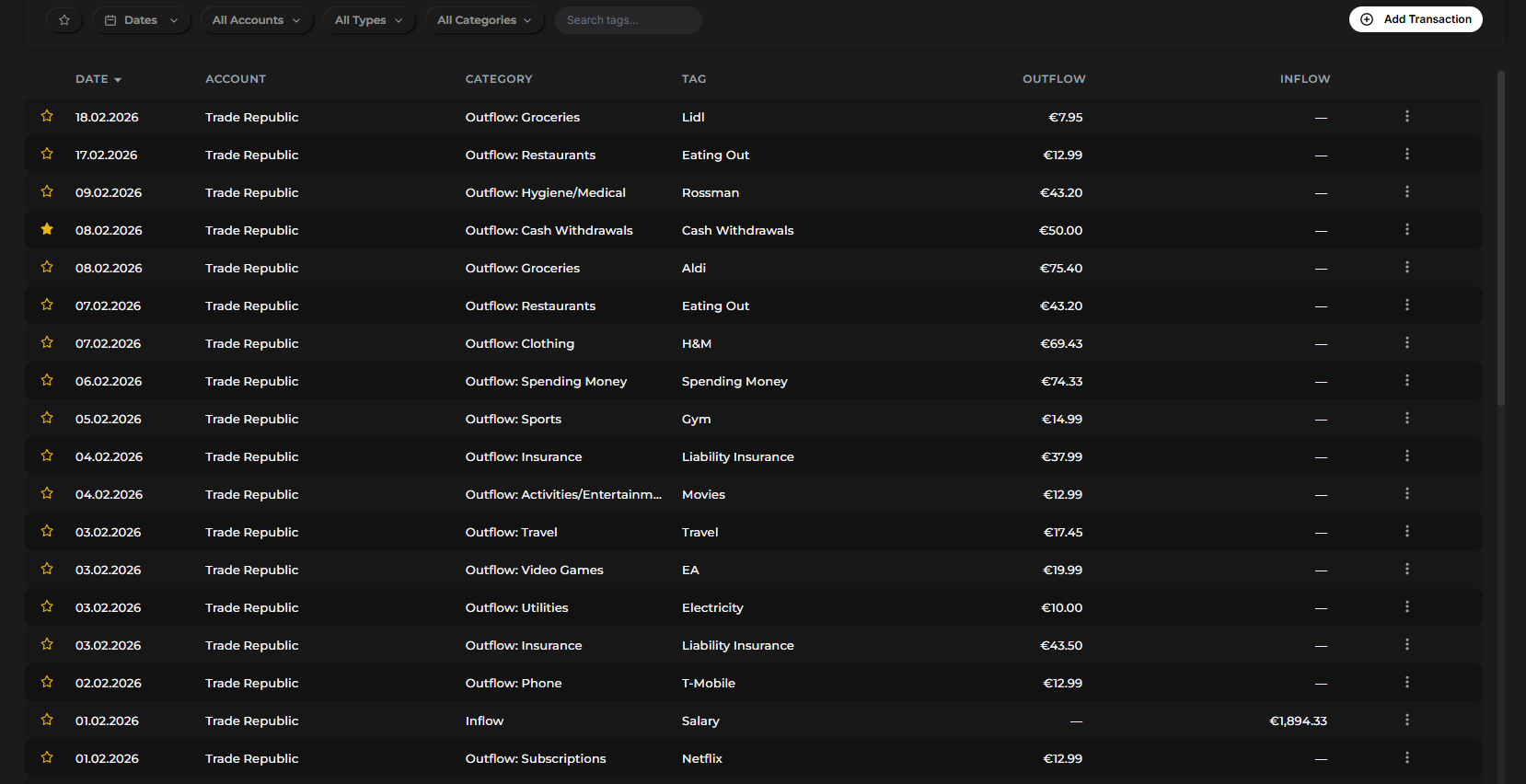The image size is (1526, 784).
Task: Star the Aldi groceries transaction
Action: pyautogui.click(x=47, y=268)
